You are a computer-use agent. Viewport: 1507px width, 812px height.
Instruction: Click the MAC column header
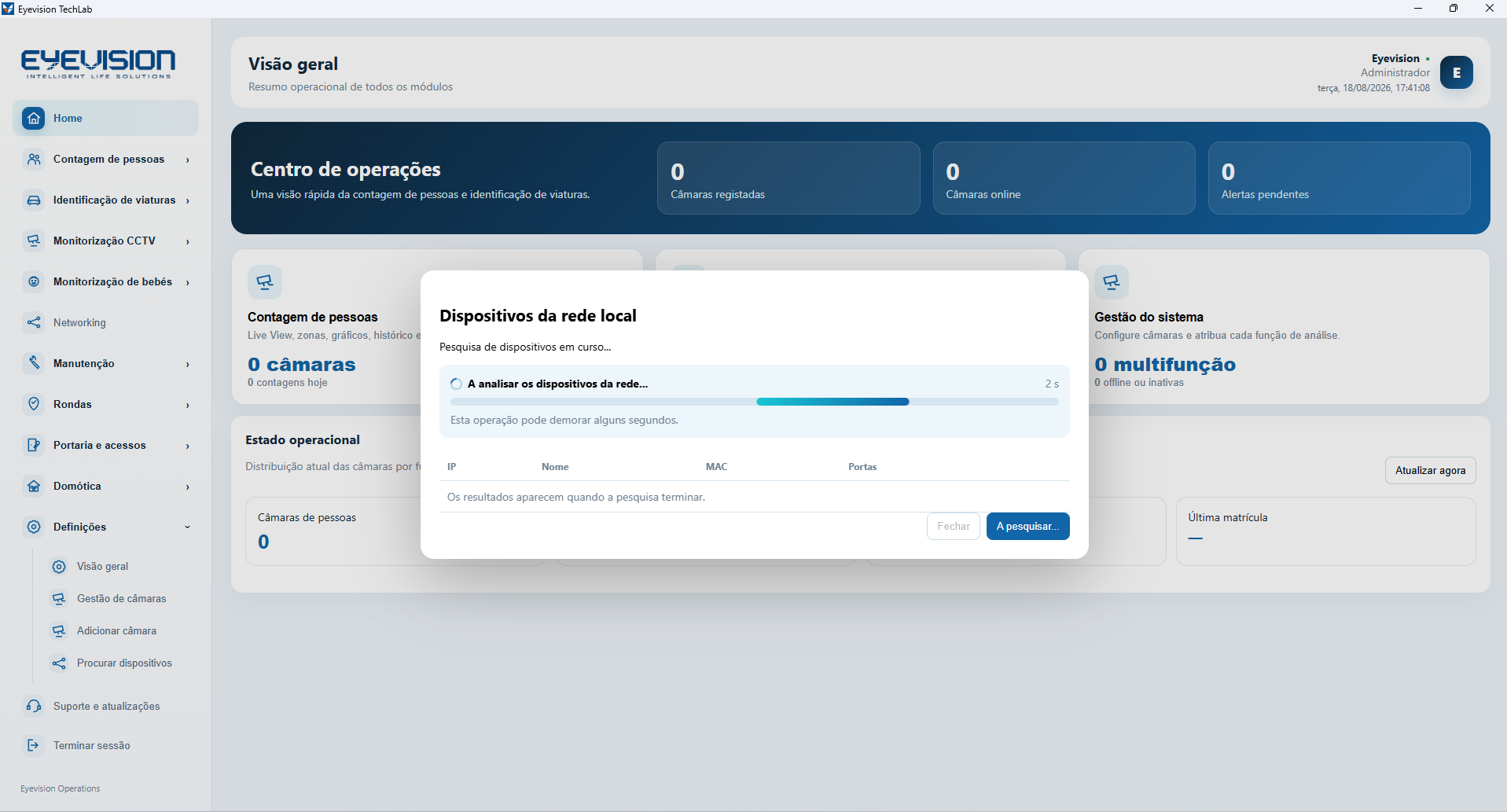[716, 467]
